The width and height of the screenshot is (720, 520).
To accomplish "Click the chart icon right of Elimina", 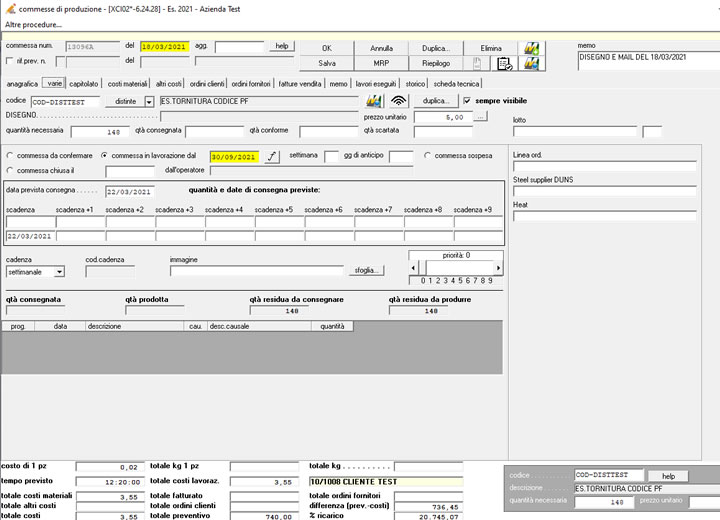I will [532, 47].
